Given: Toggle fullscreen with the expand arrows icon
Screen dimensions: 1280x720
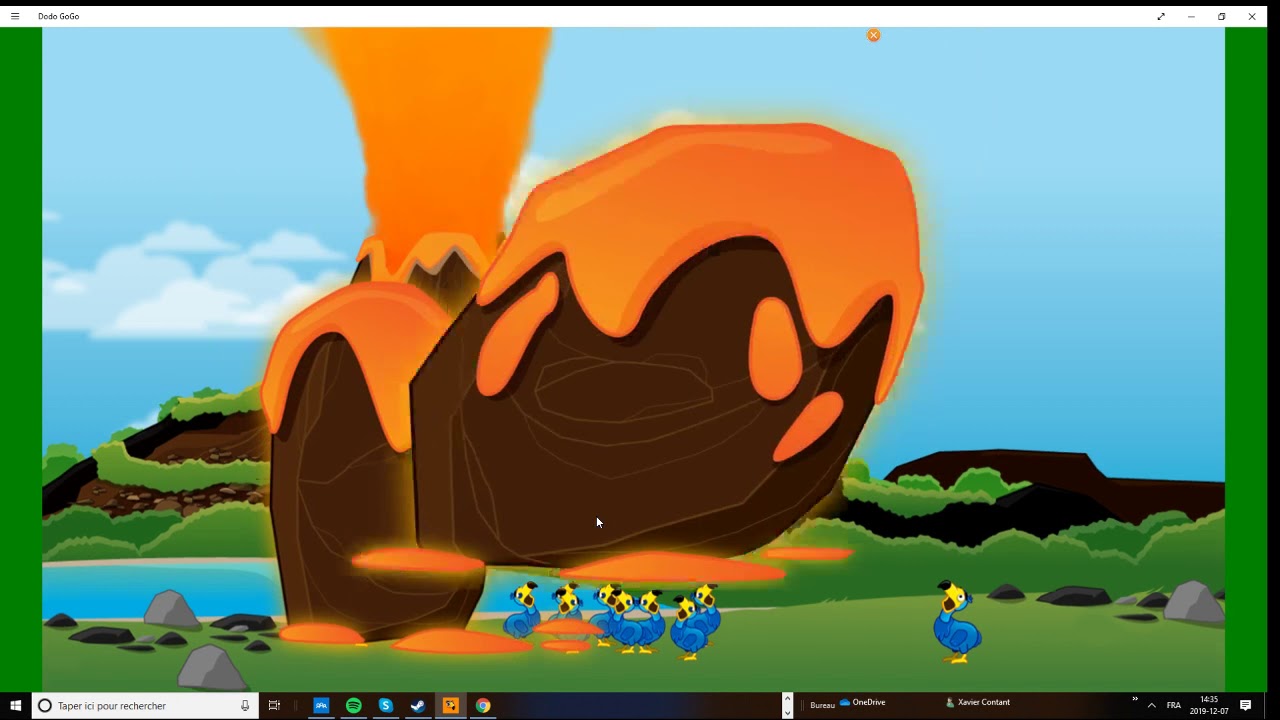Looking at the screenshot, I should [1161, 16].
